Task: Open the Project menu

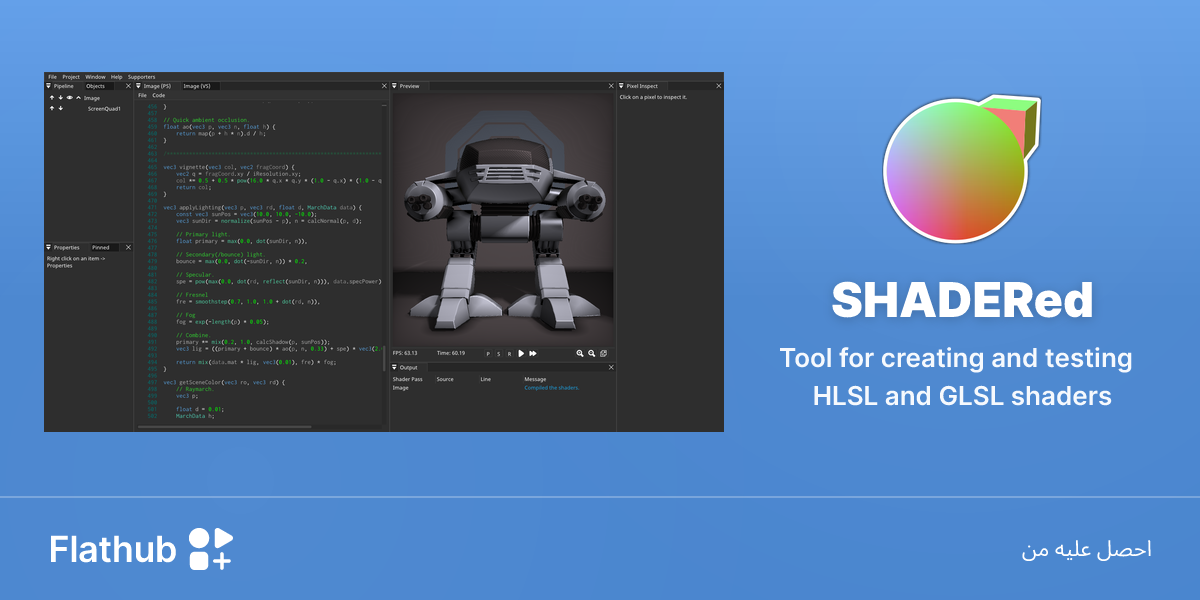Action: pos(71,76)
